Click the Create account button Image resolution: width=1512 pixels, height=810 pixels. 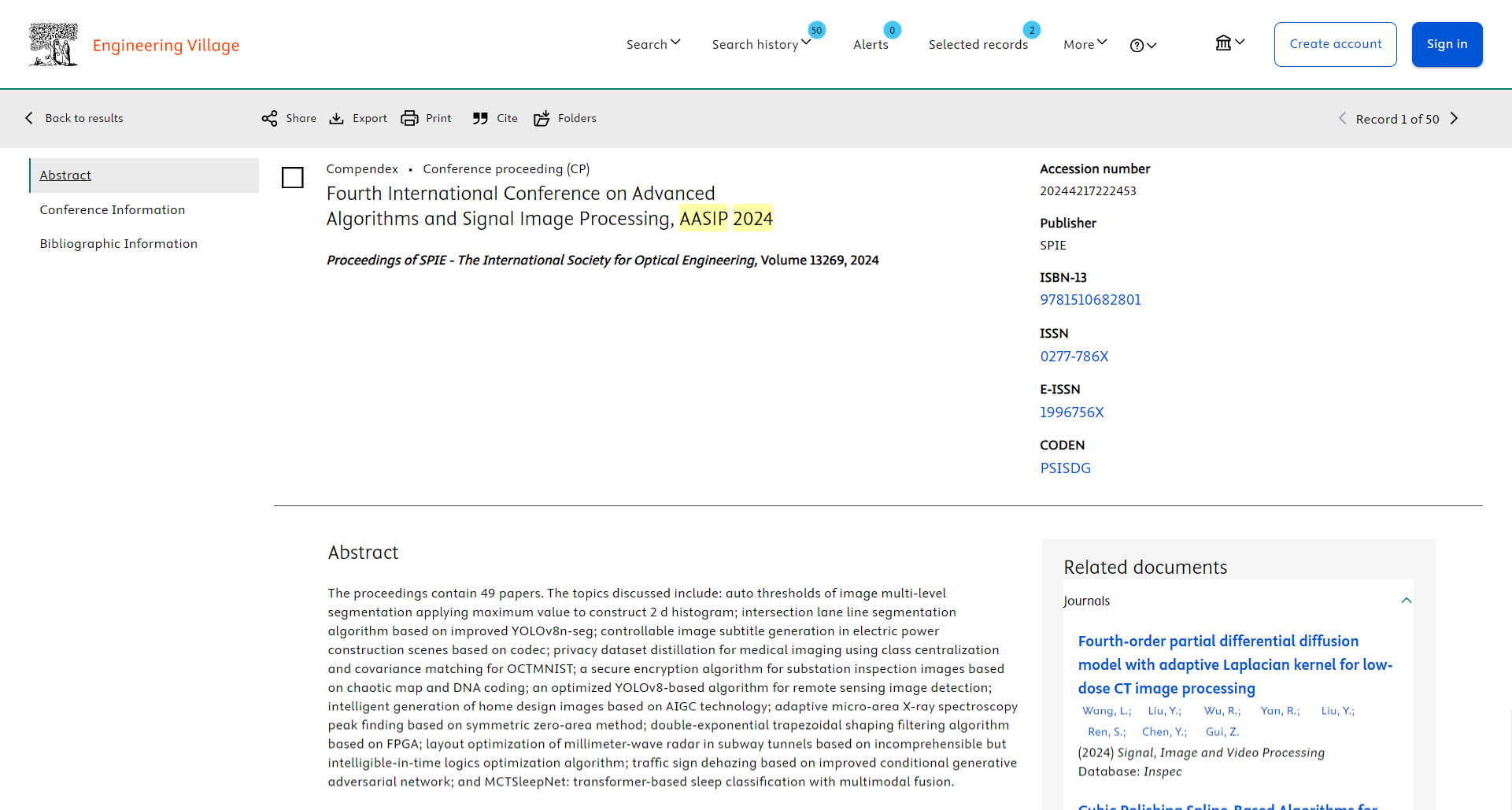point(1336,44)
